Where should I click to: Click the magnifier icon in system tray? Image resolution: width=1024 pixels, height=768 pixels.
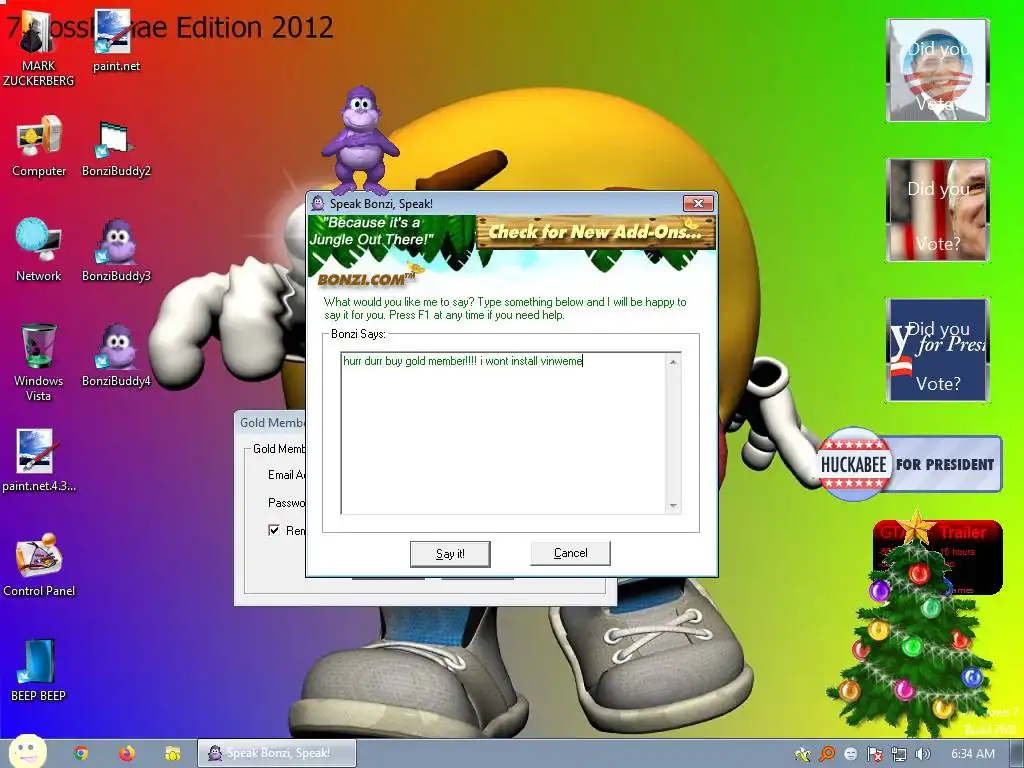tap(827, 754)
